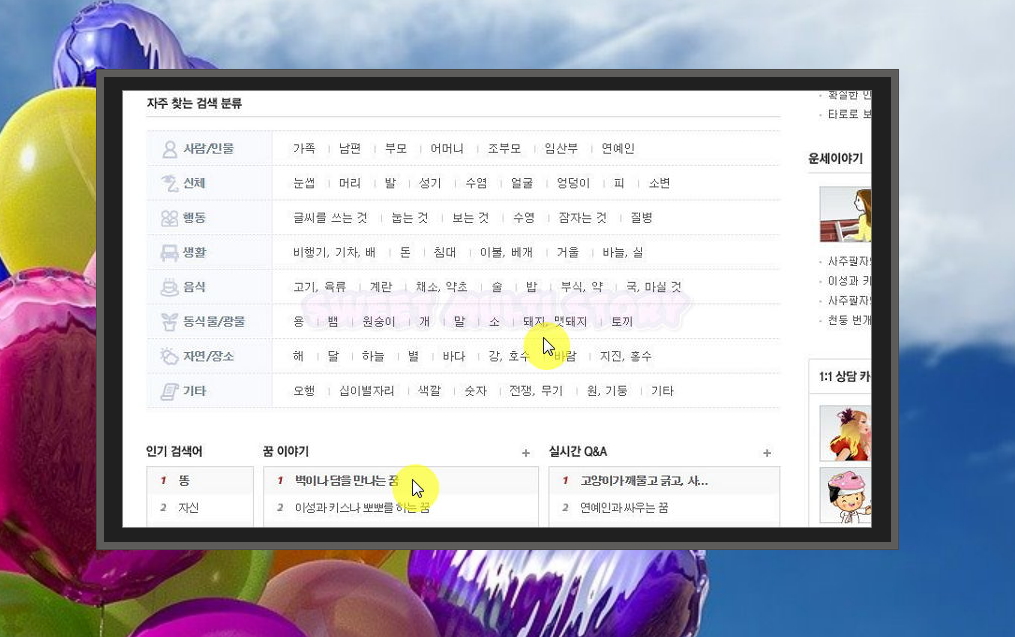Click the 운세이야기 sidebar heading
The height and width of the screenshot is (637, 1015).
click(836, 159)
